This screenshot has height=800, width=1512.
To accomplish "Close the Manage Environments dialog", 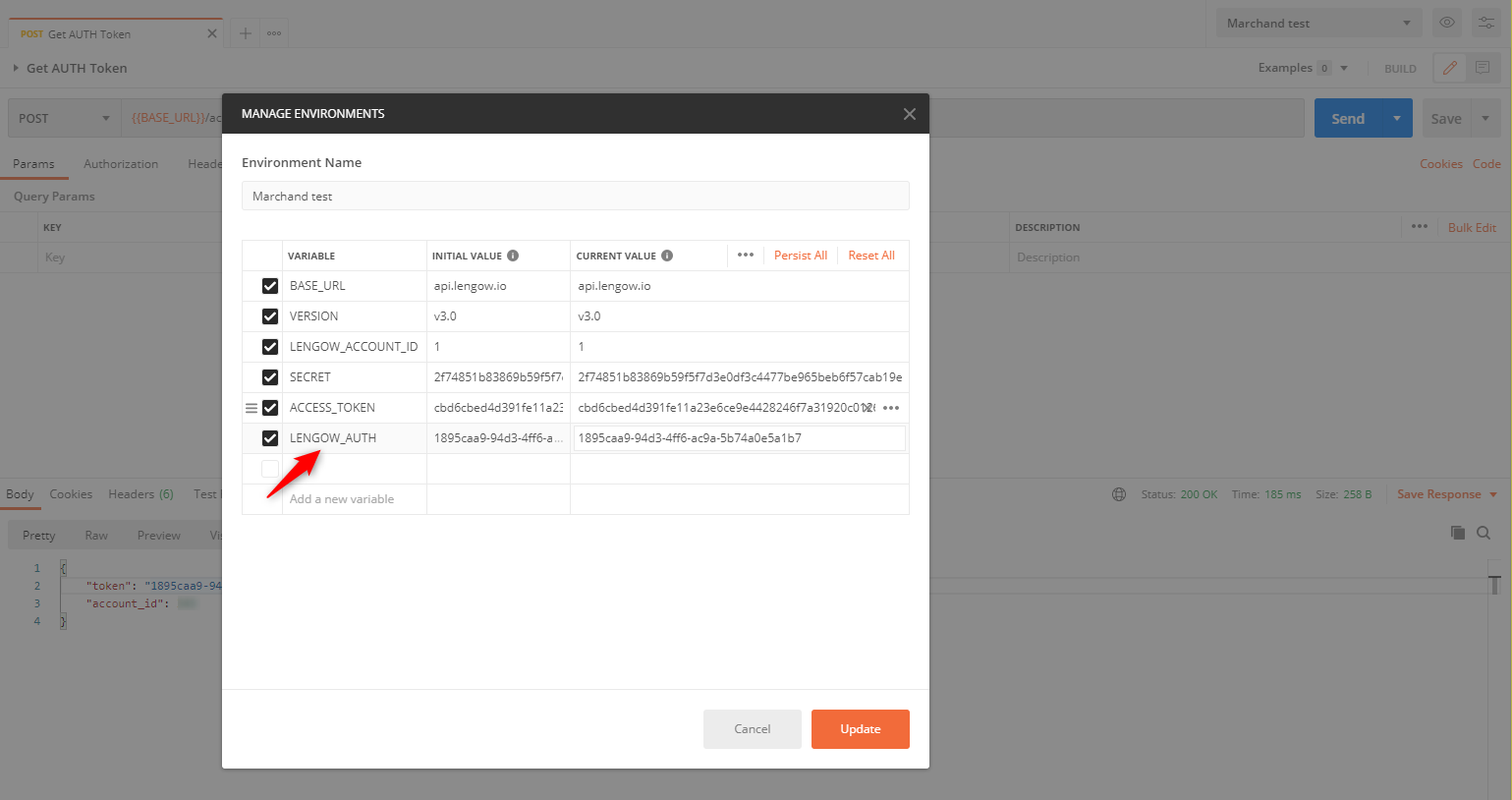I will pyautogui.click(x=909, y=114).
